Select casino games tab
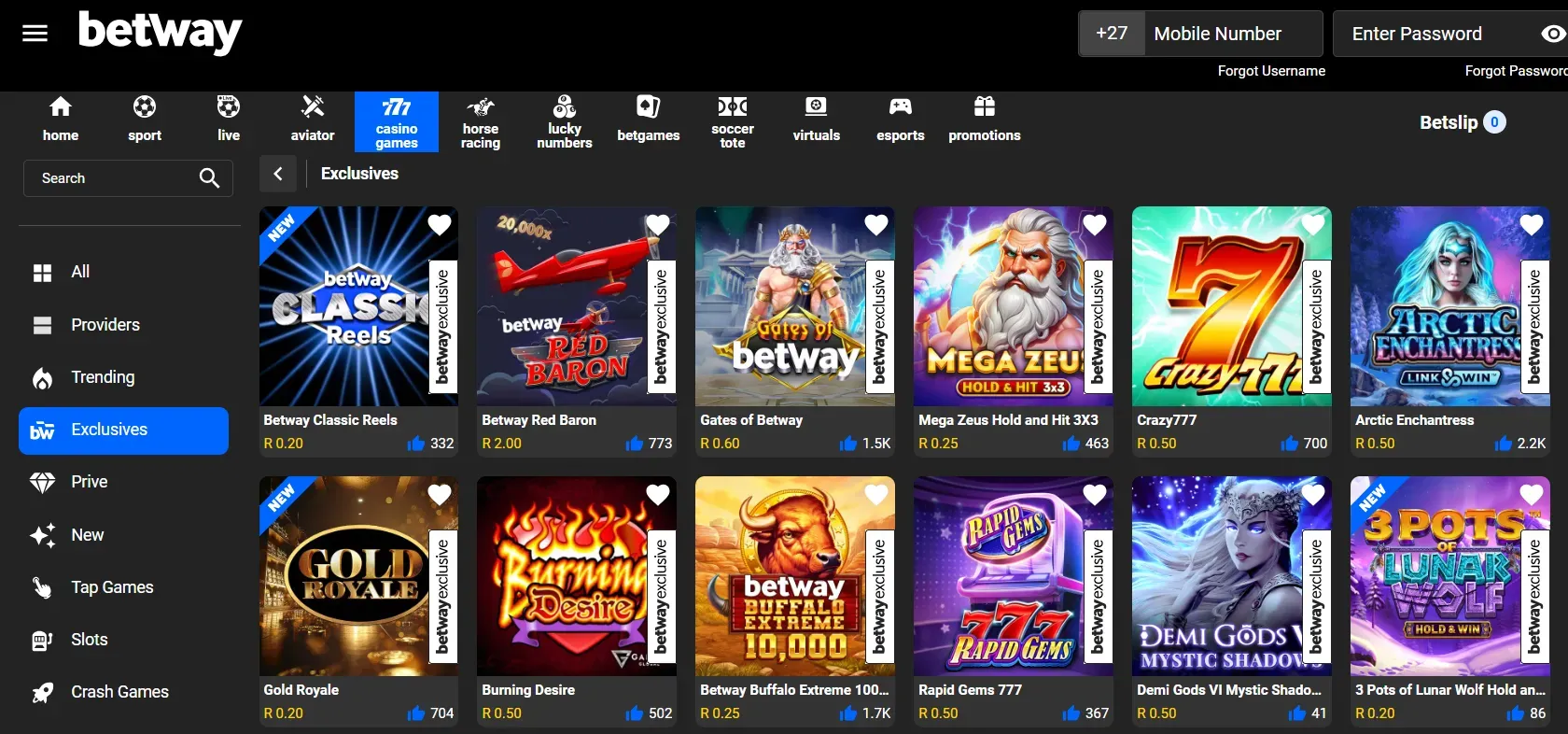This screenshot has width=1568, height=734. coord(397,121)
